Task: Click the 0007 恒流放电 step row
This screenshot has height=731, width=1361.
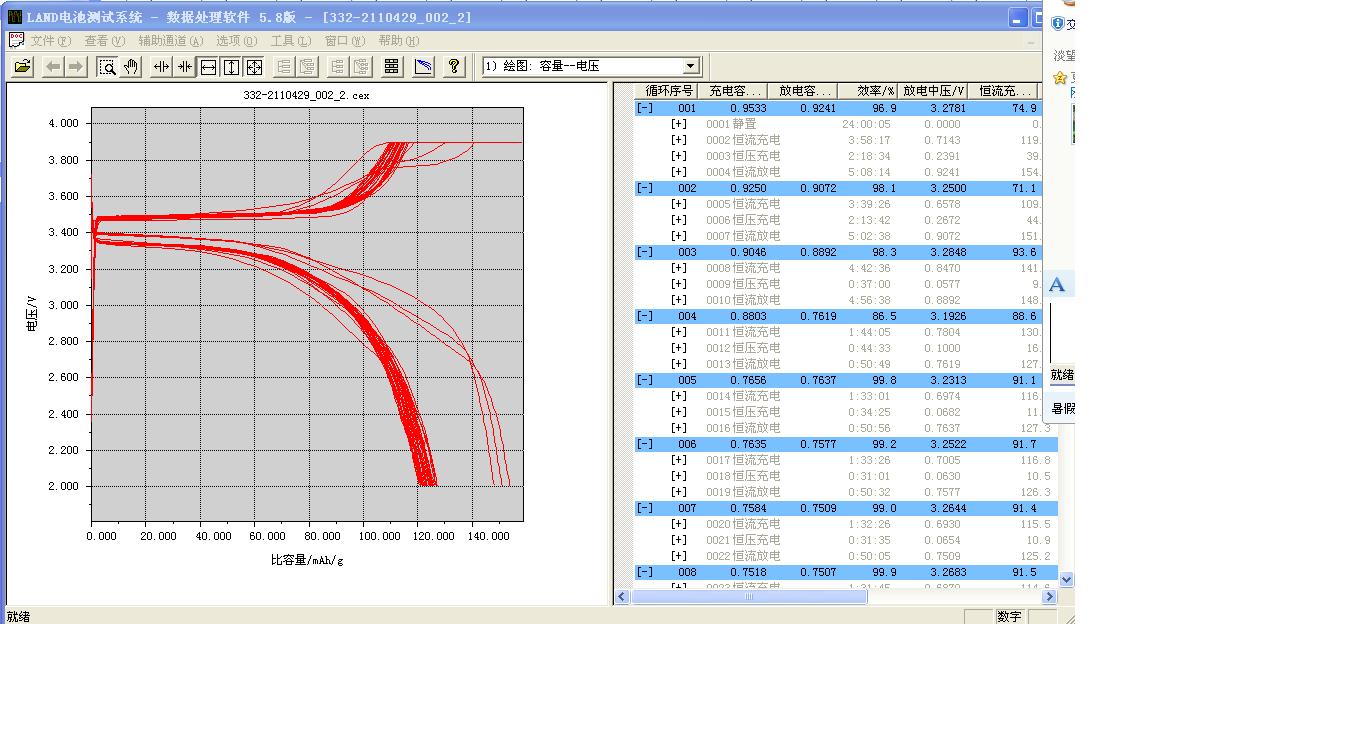Action: pos(838,236)
